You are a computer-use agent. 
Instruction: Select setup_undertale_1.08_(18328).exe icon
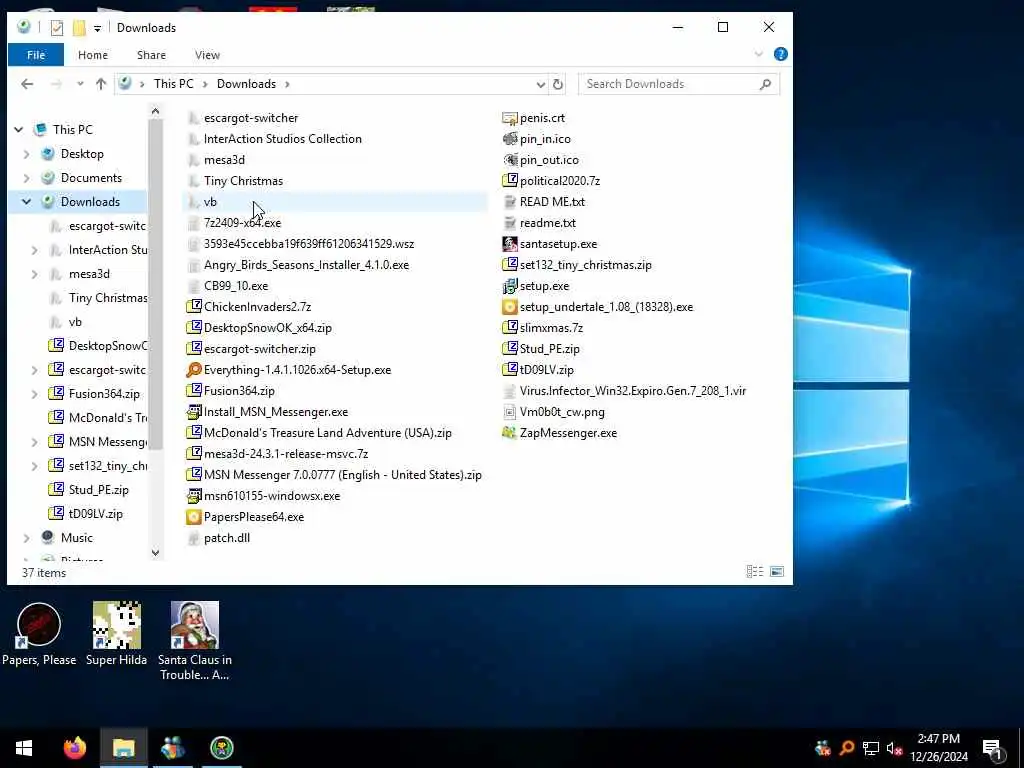[x=509, y=306]
